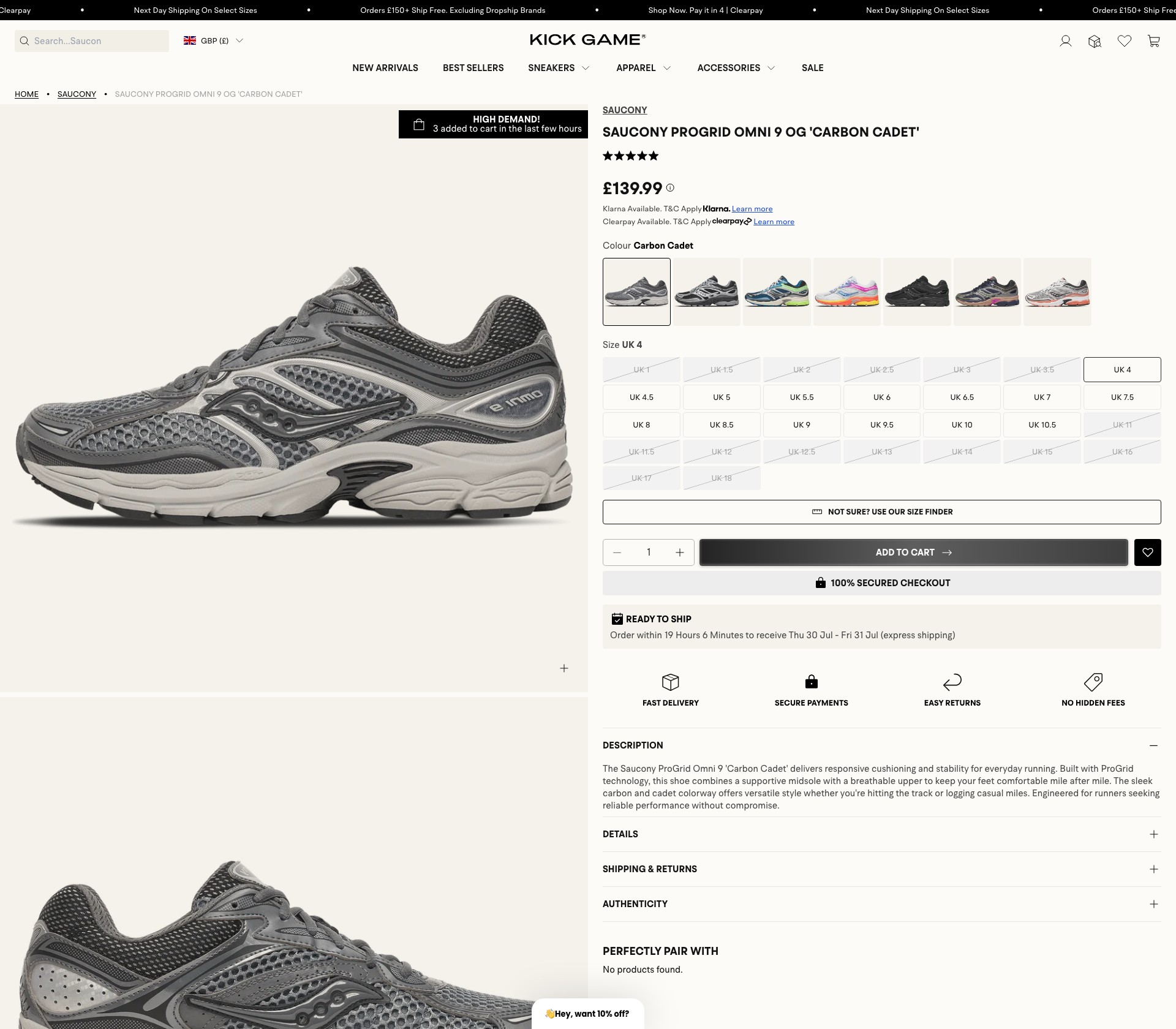This screenshot has width=1176, height=1029.
Task: Expand the Details section
Action: [x=882, y=834]
